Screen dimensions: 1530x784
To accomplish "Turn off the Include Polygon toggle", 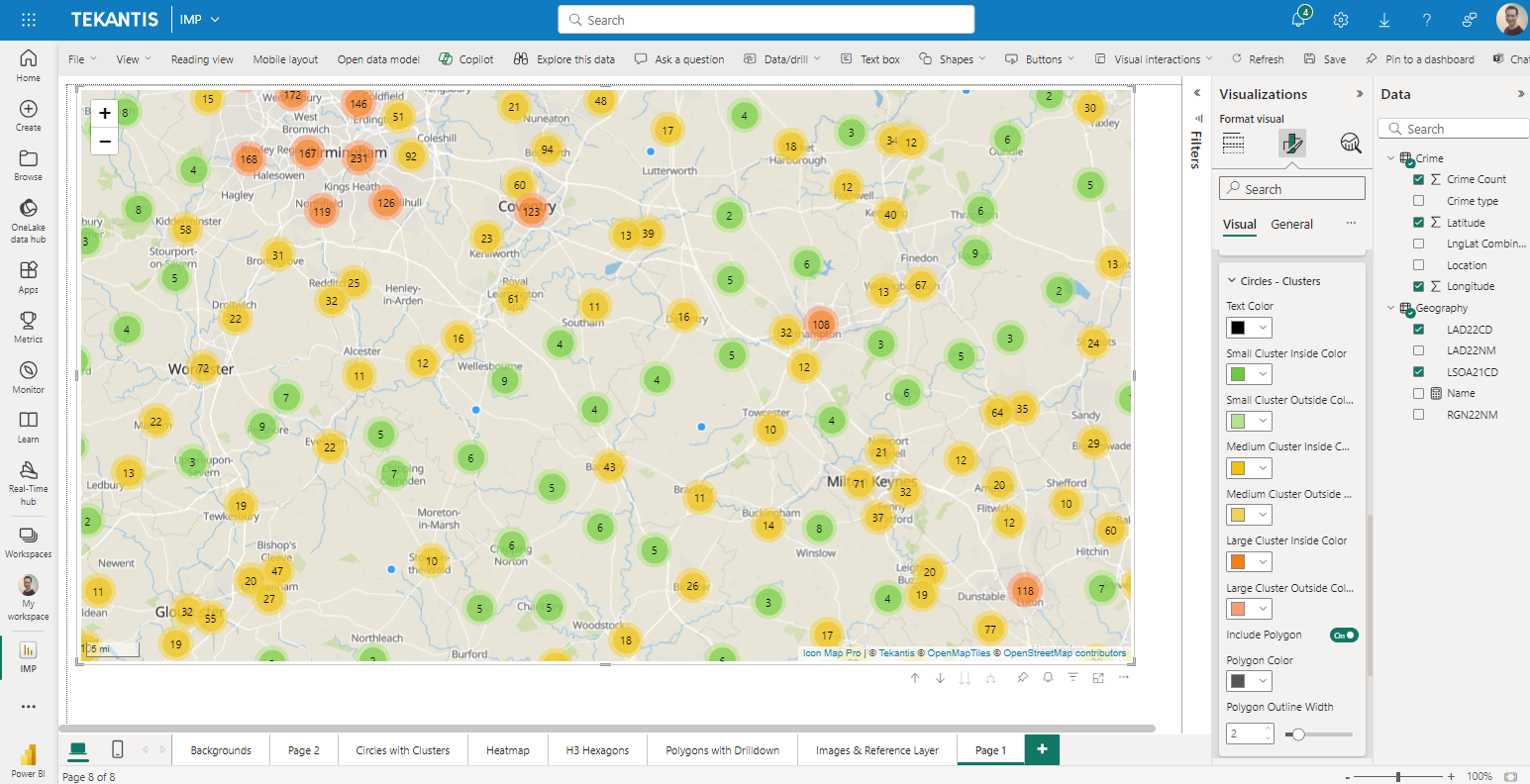I will [1344, 636].
